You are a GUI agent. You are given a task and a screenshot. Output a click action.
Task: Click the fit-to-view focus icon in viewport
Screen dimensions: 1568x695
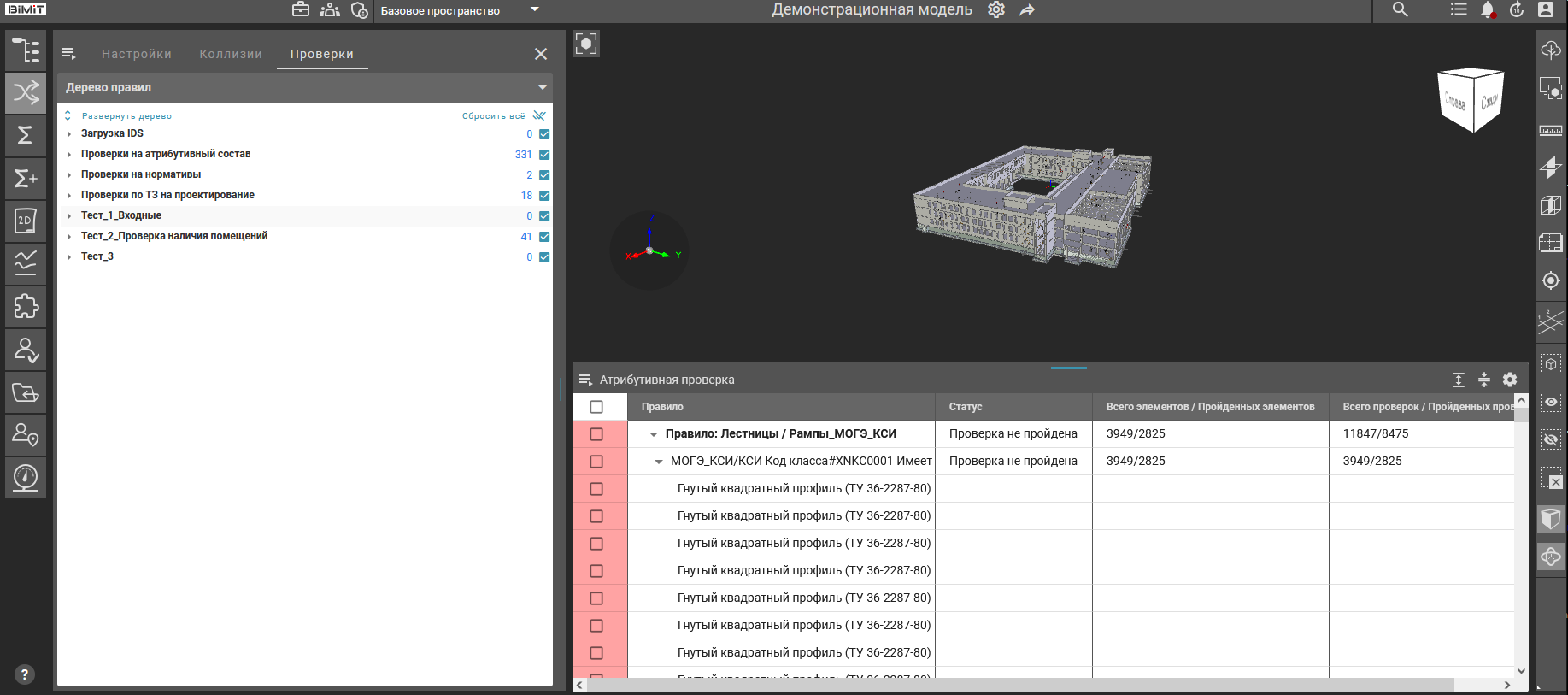[586, 44]
